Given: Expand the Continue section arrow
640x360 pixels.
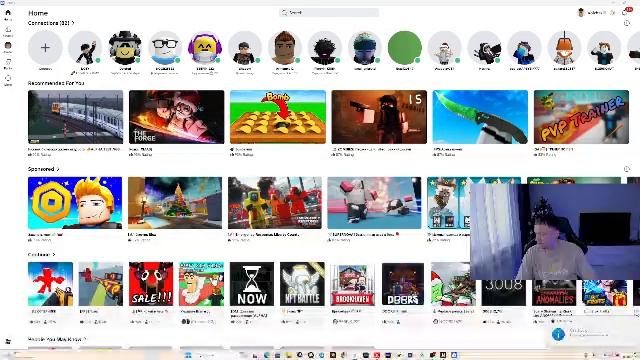Looking at the screenshot, I should [53, 255].
